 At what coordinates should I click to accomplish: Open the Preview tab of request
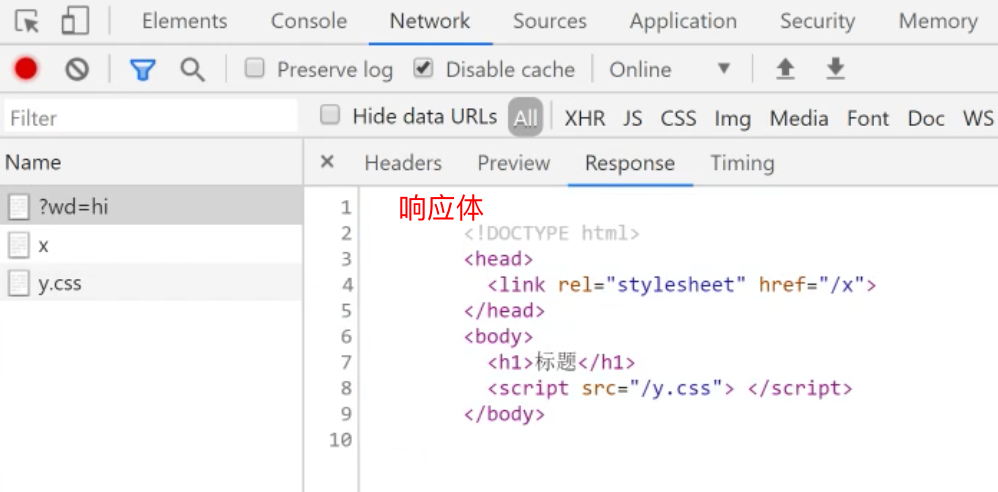click(514, 163)
